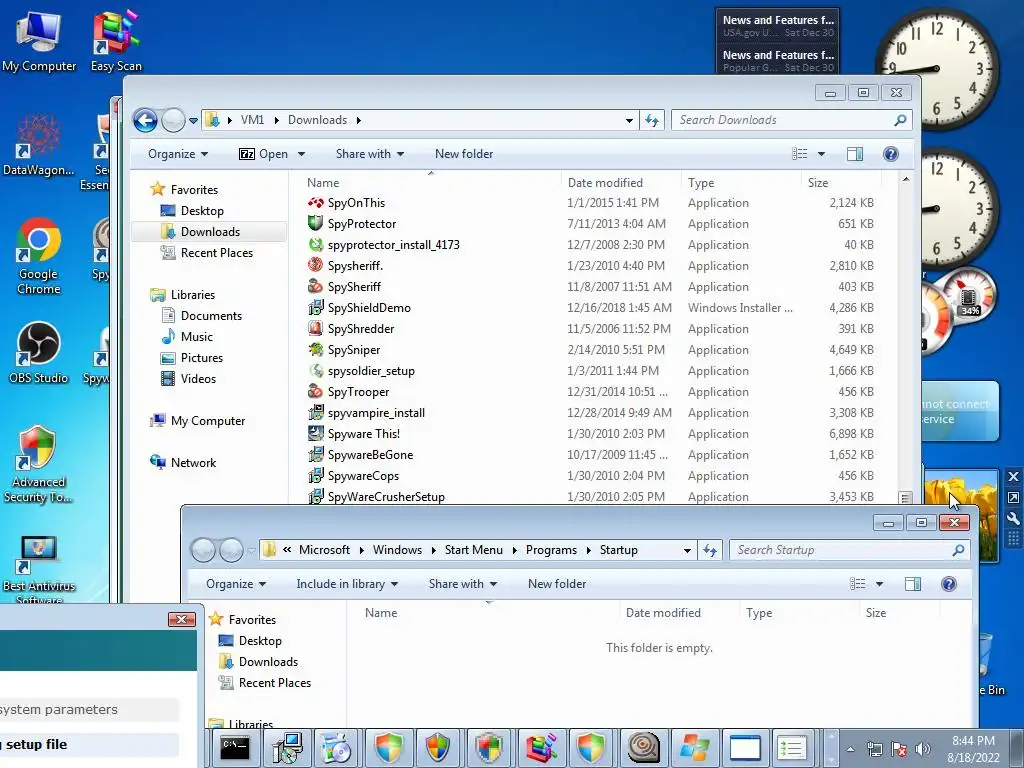Select the SpyOnThis application file
The height and width of the screenshot is (768, 1024).
click(356, 203)
